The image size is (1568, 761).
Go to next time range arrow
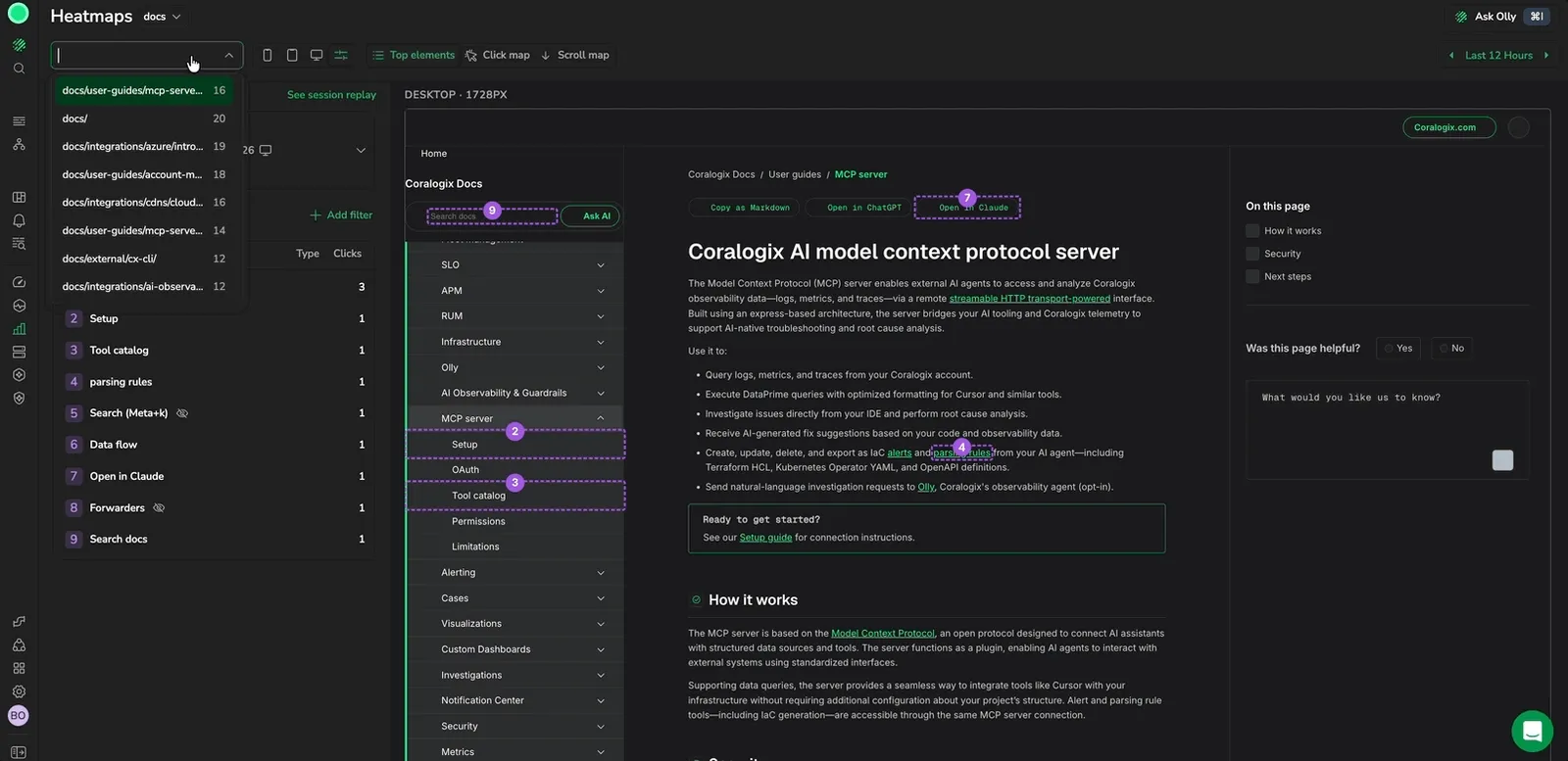(1546, 56)
